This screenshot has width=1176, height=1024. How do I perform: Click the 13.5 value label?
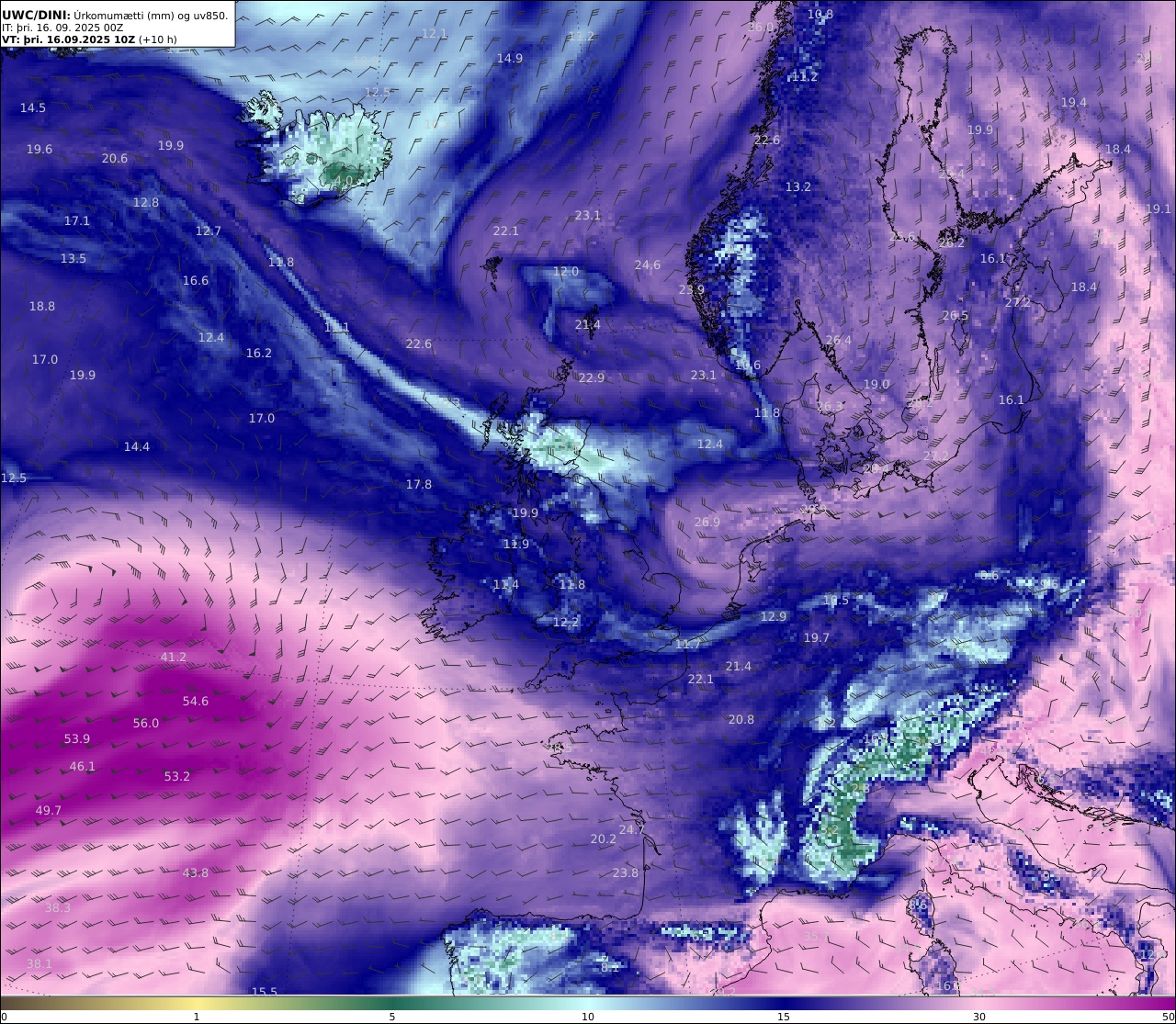[x=73, y=258]
